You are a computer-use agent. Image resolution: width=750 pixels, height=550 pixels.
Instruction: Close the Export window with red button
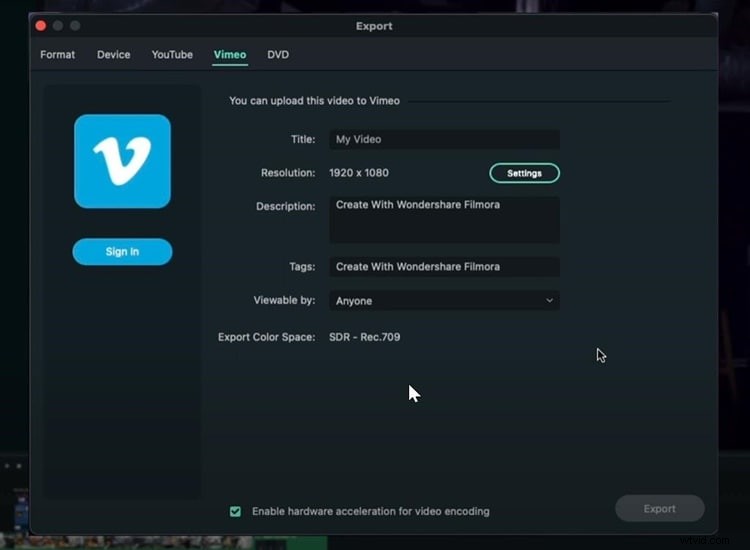[39, 25]
